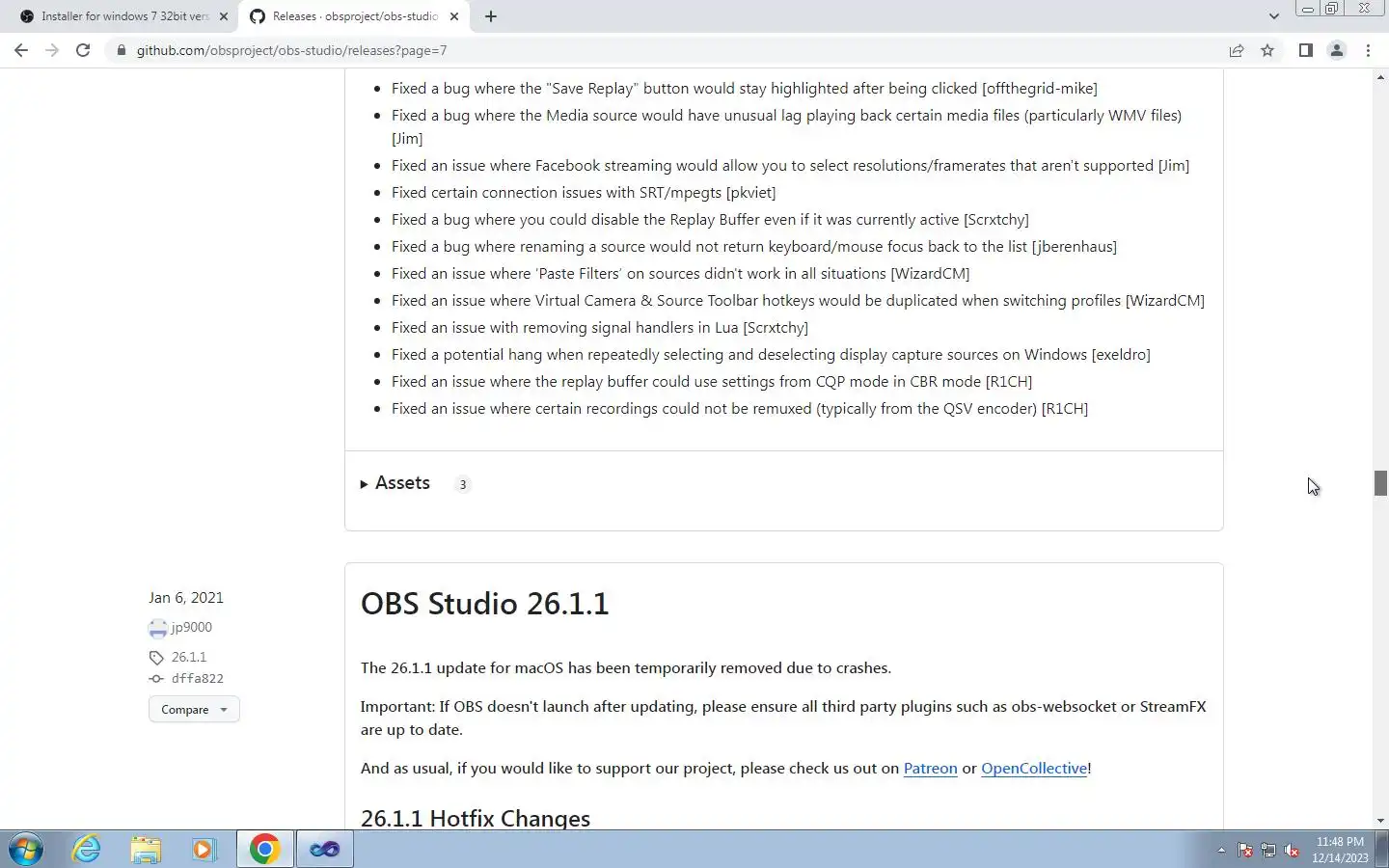
Task: Click the line about renaming a source
Action: [754, 246]
